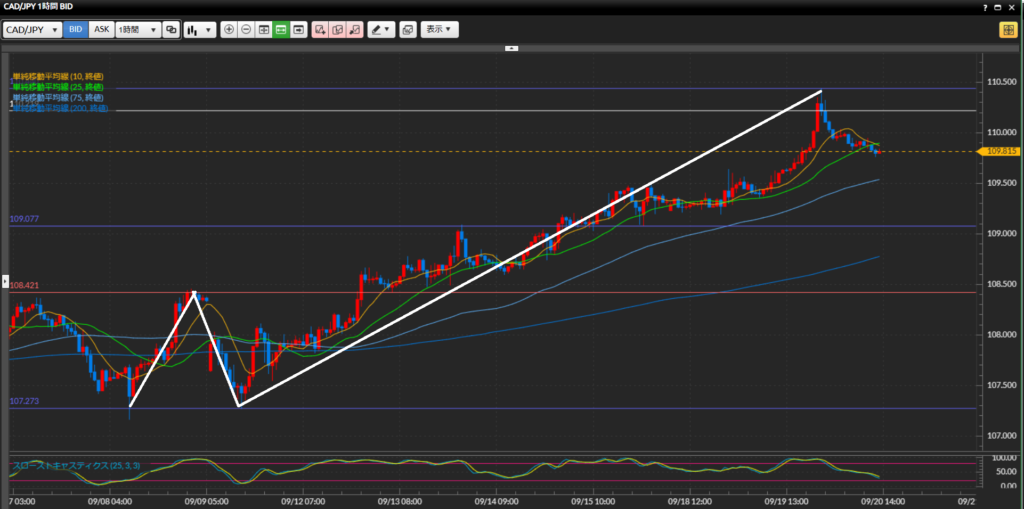Click the current price marker 109.815
The image size is (1024, 509).
(1000, 151)
